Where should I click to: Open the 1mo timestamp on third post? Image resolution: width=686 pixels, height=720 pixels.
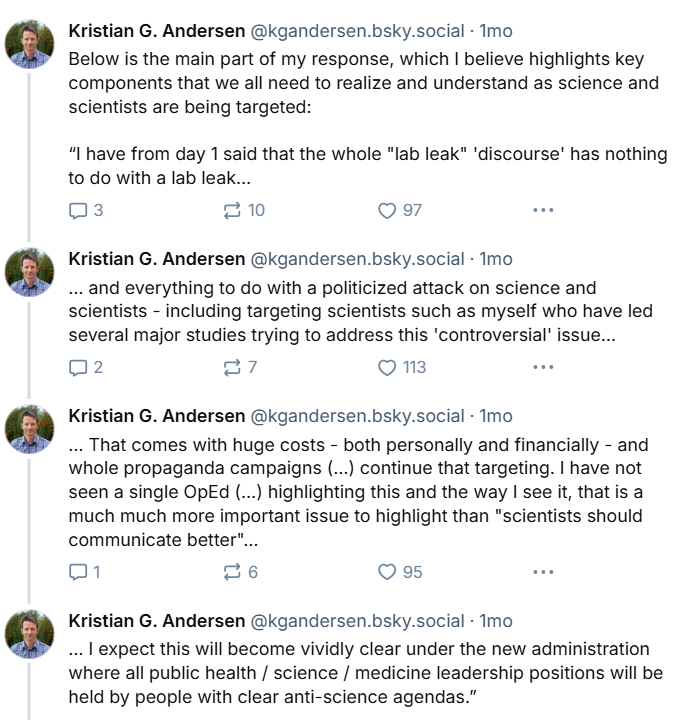[496, 416]
